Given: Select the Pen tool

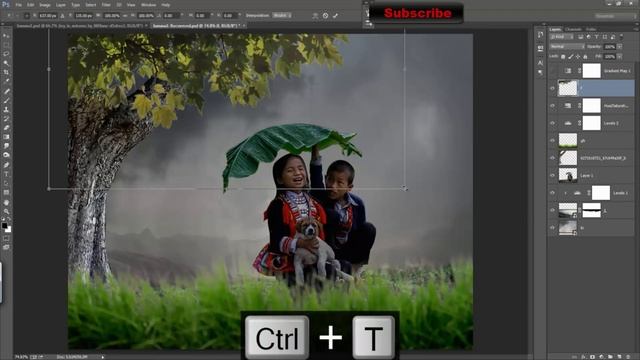Looking at the screenshot, I should 6,164.
